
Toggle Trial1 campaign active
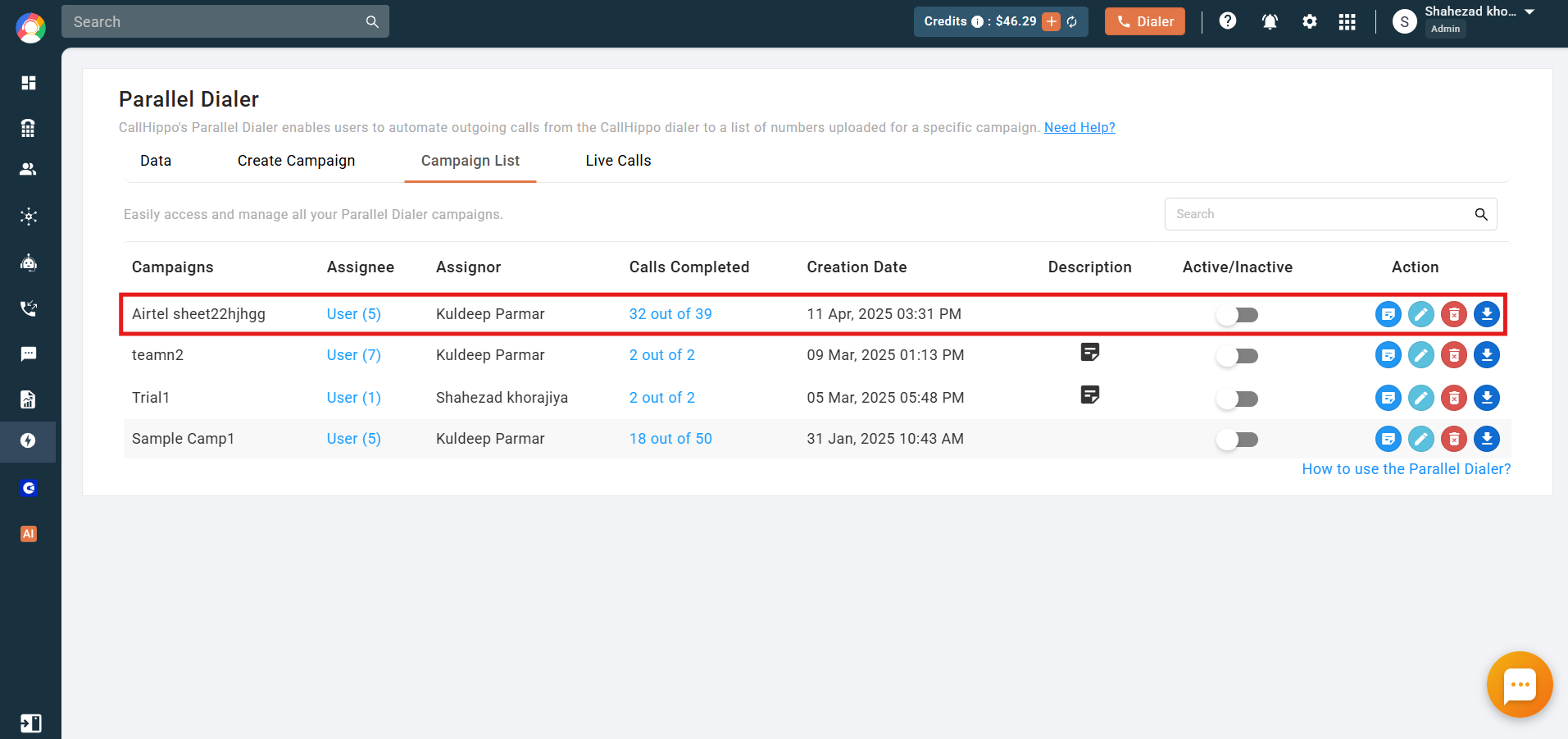coord(1237,399)
